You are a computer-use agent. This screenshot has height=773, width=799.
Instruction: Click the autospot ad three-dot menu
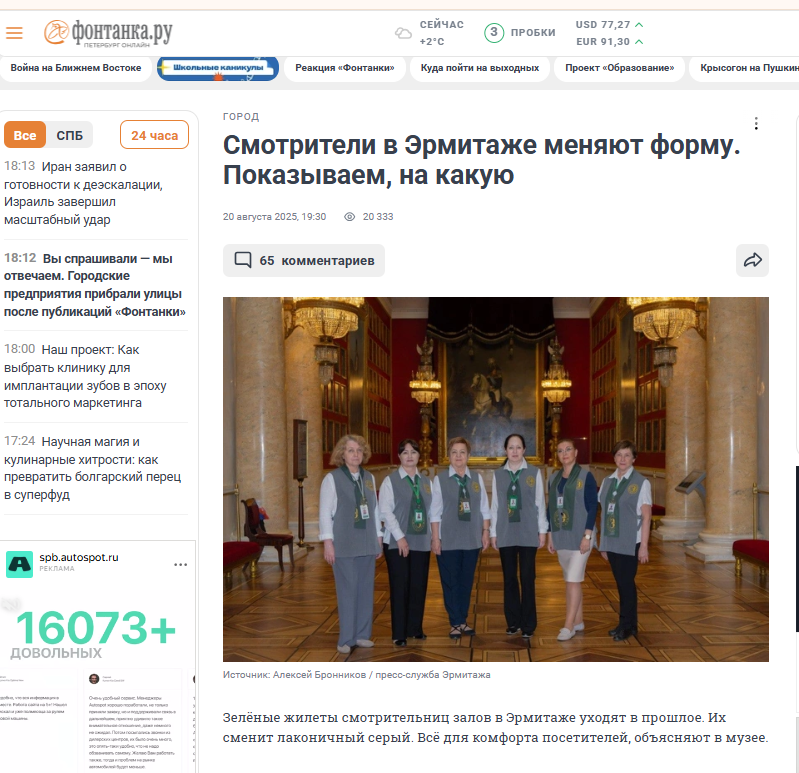[x=180, y=565]
